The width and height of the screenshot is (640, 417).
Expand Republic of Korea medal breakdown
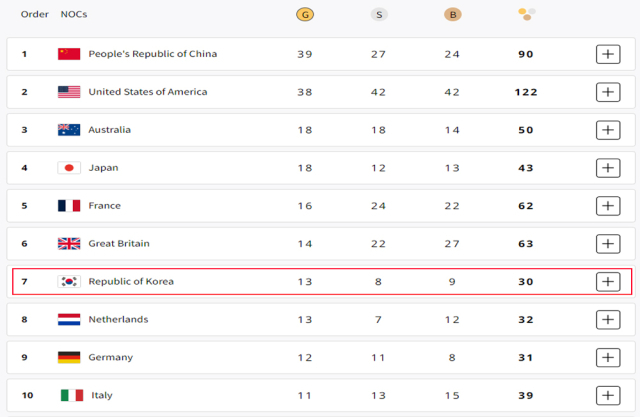pos(608,282)
